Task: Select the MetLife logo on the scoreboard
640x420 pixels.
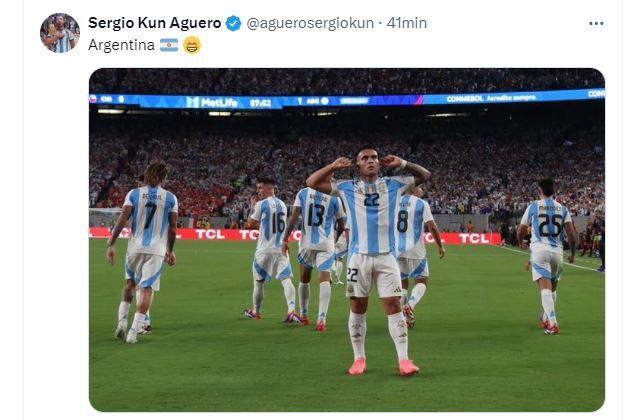Action: point(212,102)
